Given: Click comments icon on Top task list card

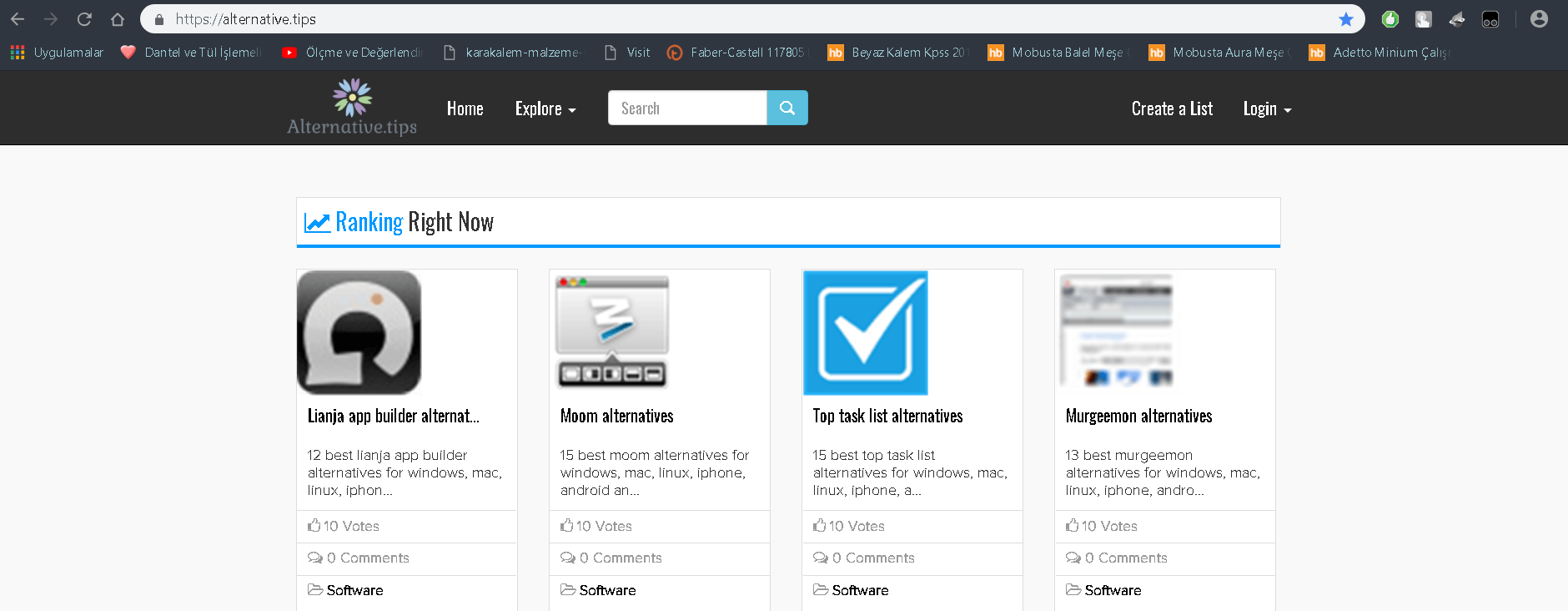Looking at the screenshot, I should pyautogui.click(x=821, y=558).
